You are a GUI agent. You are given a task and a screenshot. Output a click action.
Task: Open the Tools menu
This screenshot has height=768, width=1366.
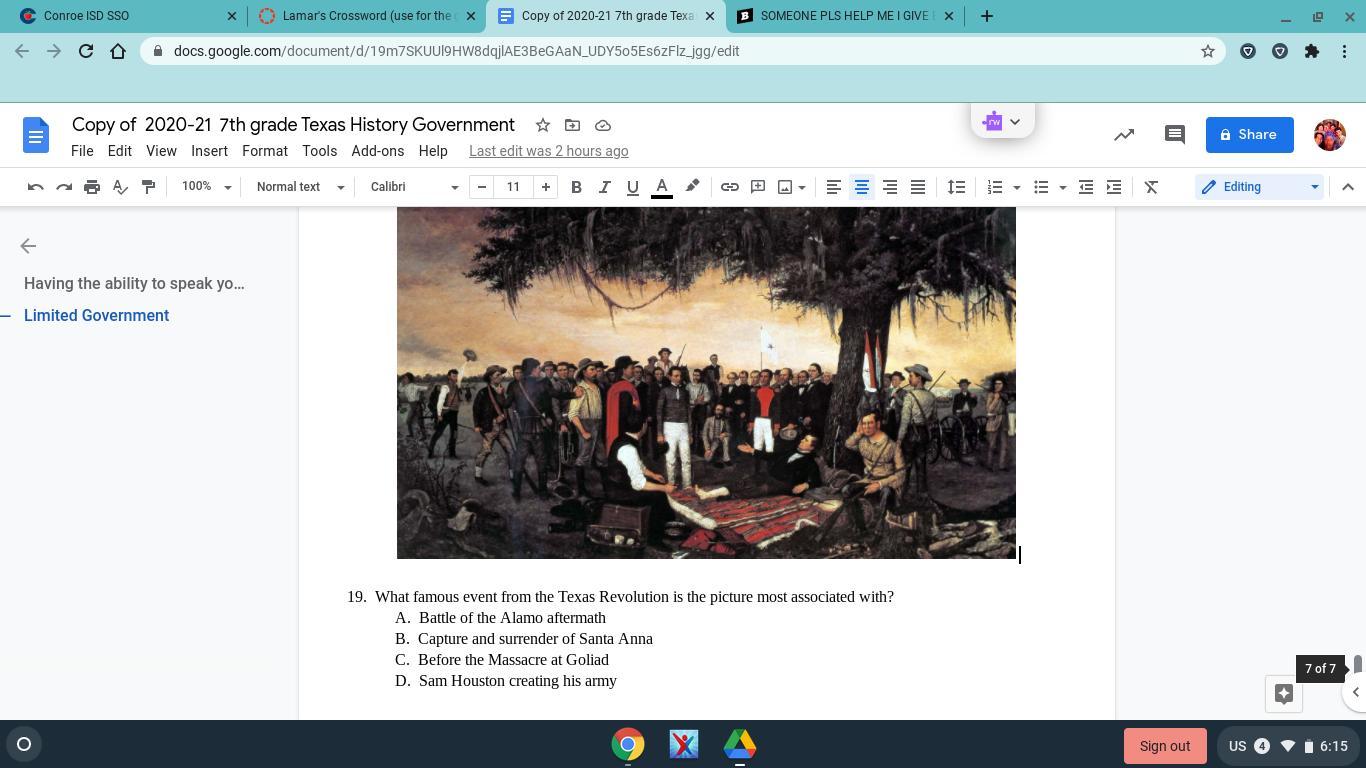[x=320, y=151]
